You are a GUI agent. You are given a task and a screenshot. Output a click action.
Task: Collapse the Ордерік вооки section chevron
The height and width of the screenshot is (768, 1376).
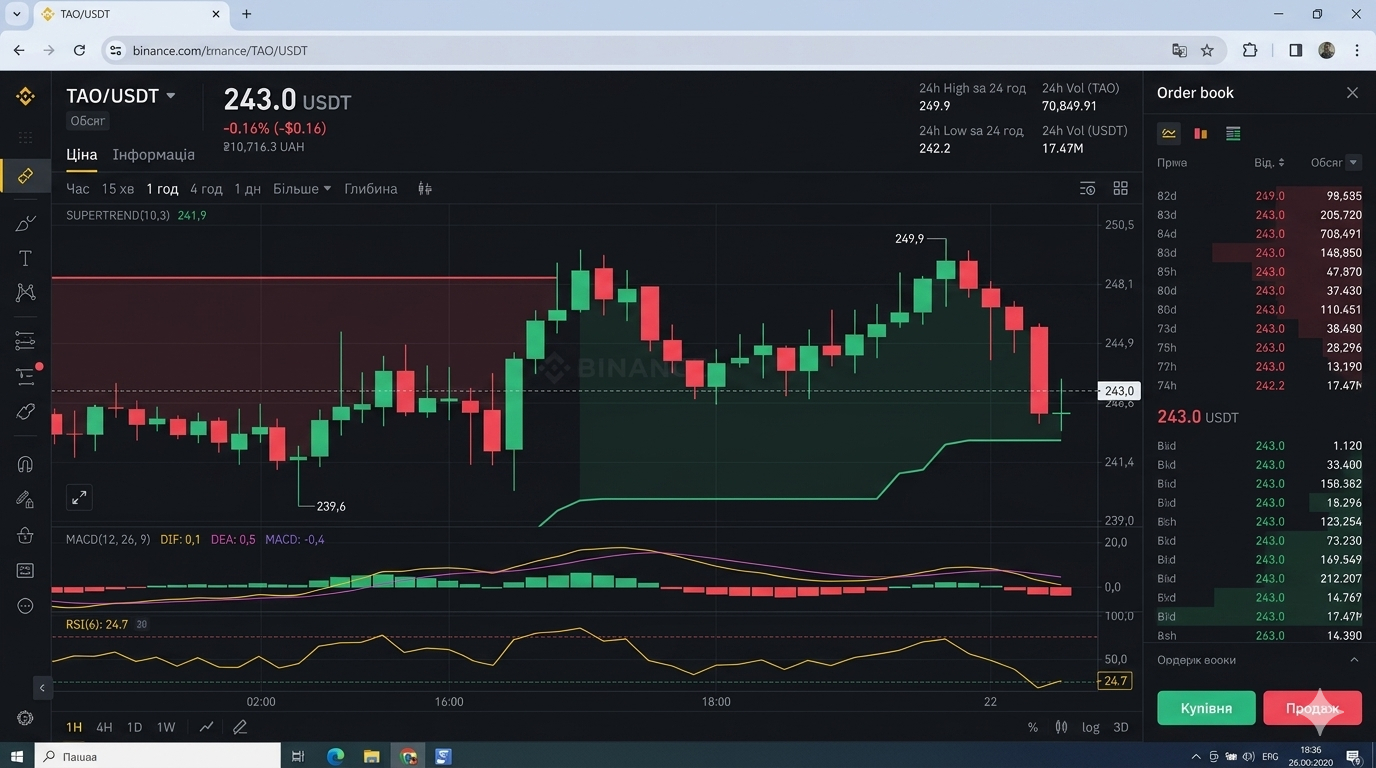pos(1354,660)
